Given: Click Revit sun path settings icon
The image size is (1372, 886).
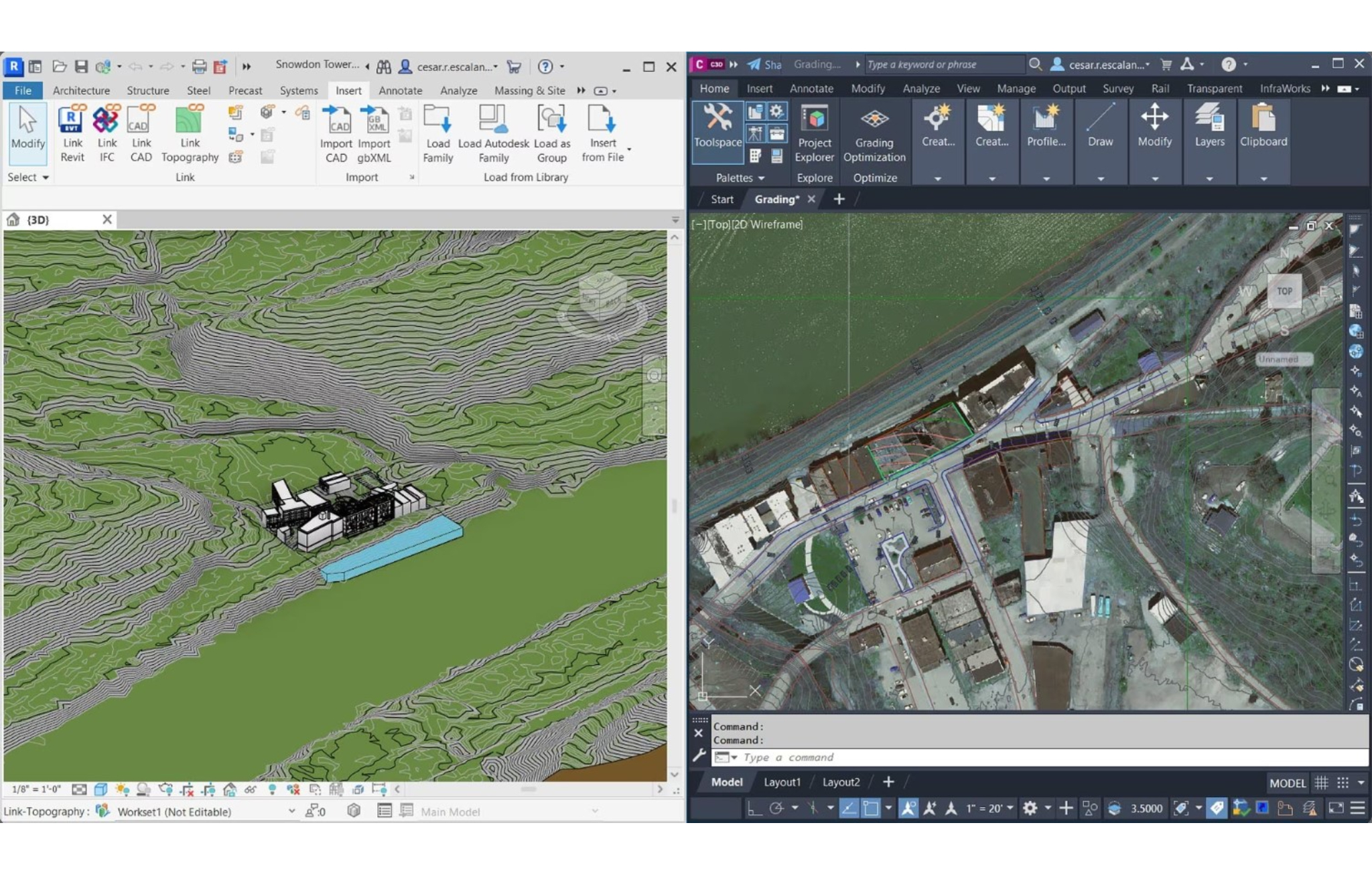Looking at the screenshot, I should [122, 790].
